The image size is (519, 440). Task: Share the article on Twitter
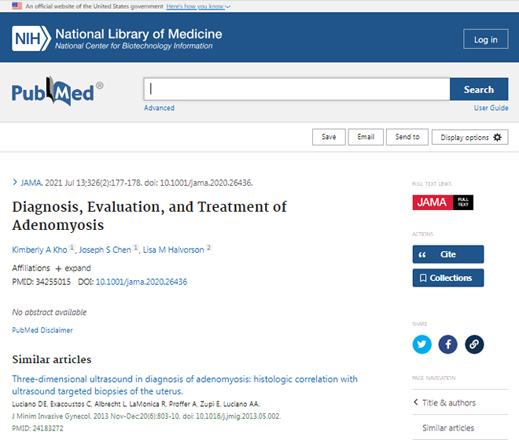(x=422, y=344)
